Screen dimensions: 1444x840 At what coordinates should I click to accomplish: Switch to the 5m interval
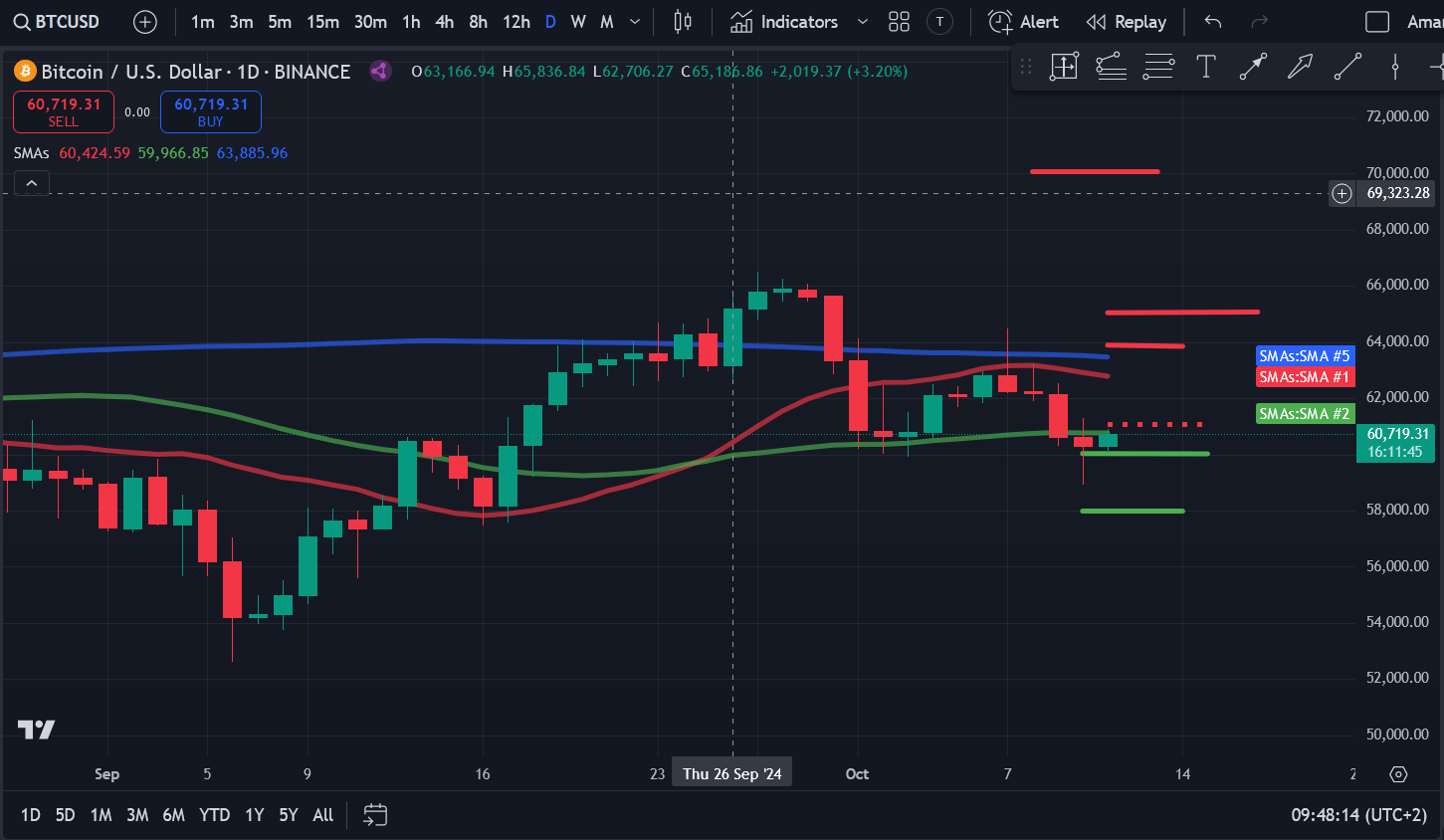[280, 22]
